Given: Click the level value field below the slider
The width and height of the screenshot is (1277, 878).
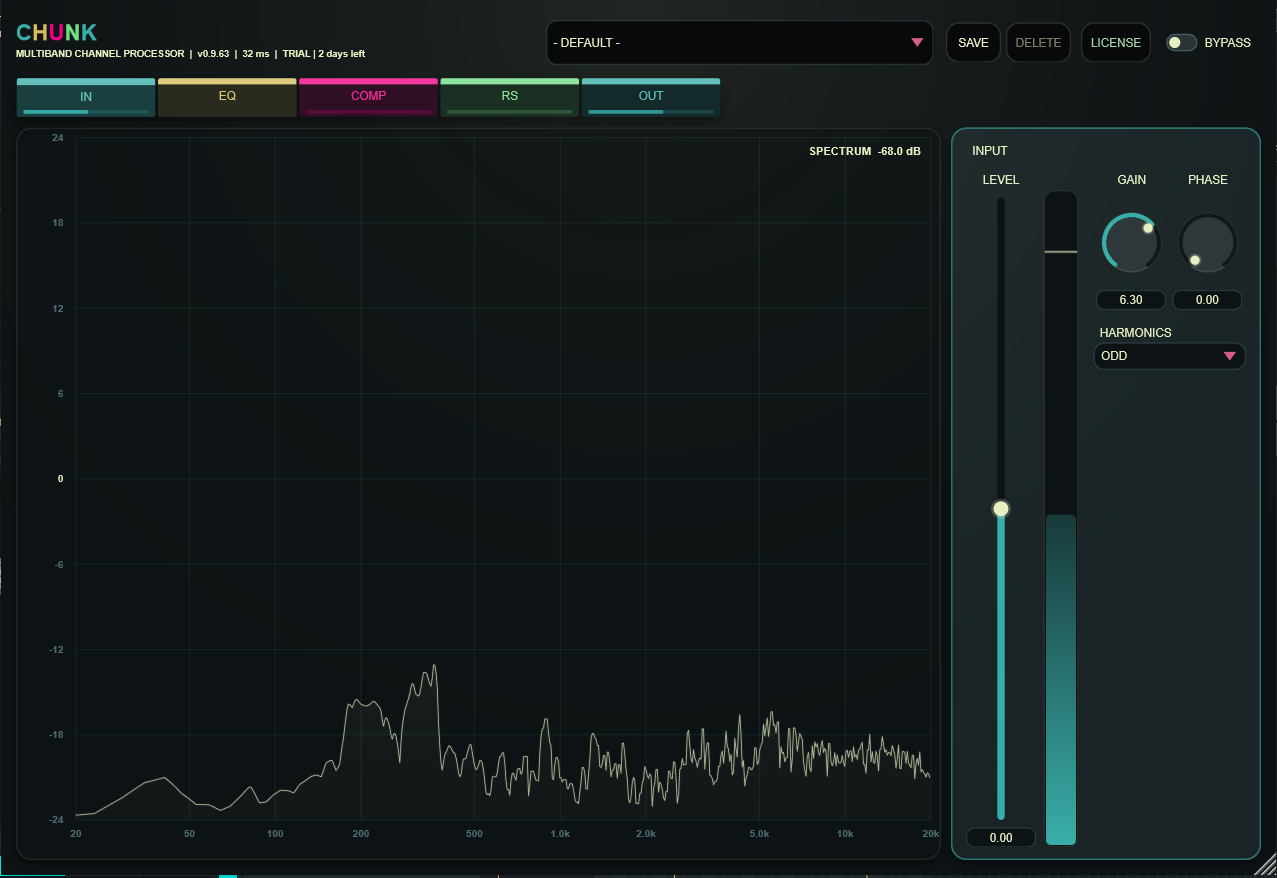Looking at the screenshot, I should [1001, 838].
